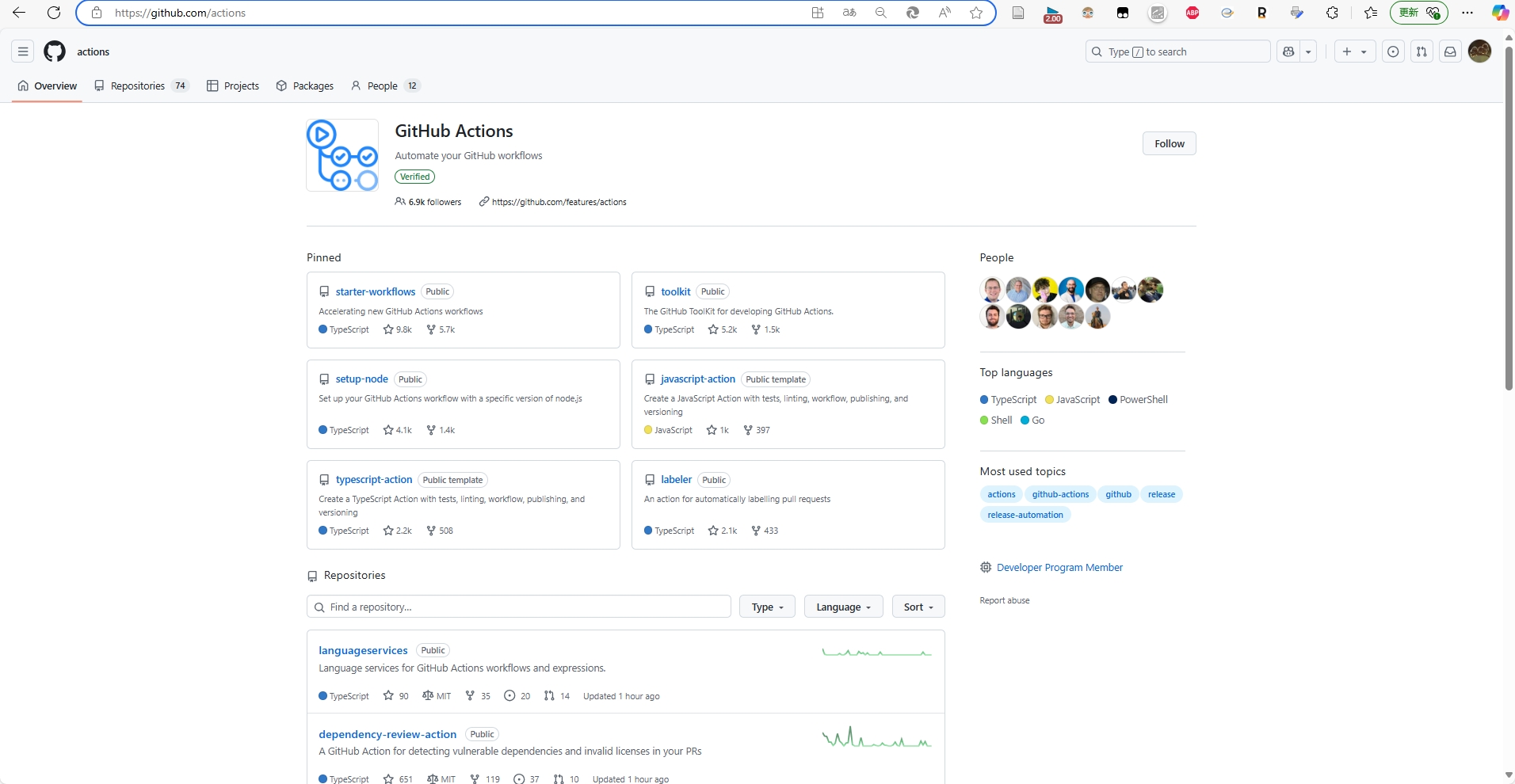Image resolution: width=1515 pixels, height=784 pixels.
Task: Open the labeler repository link
Action: [676, 479]
